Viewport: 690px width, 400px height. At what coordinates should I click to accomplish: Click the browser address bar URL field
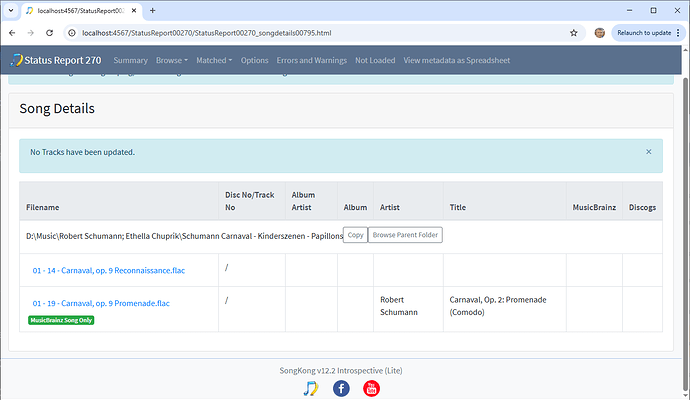pos(300,33)
